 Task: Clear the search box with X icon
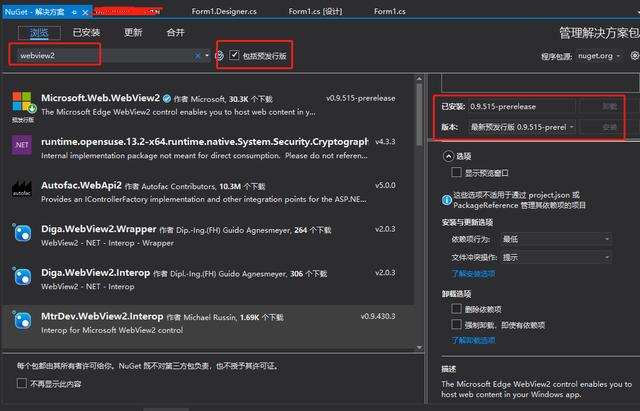click(198, 56)
